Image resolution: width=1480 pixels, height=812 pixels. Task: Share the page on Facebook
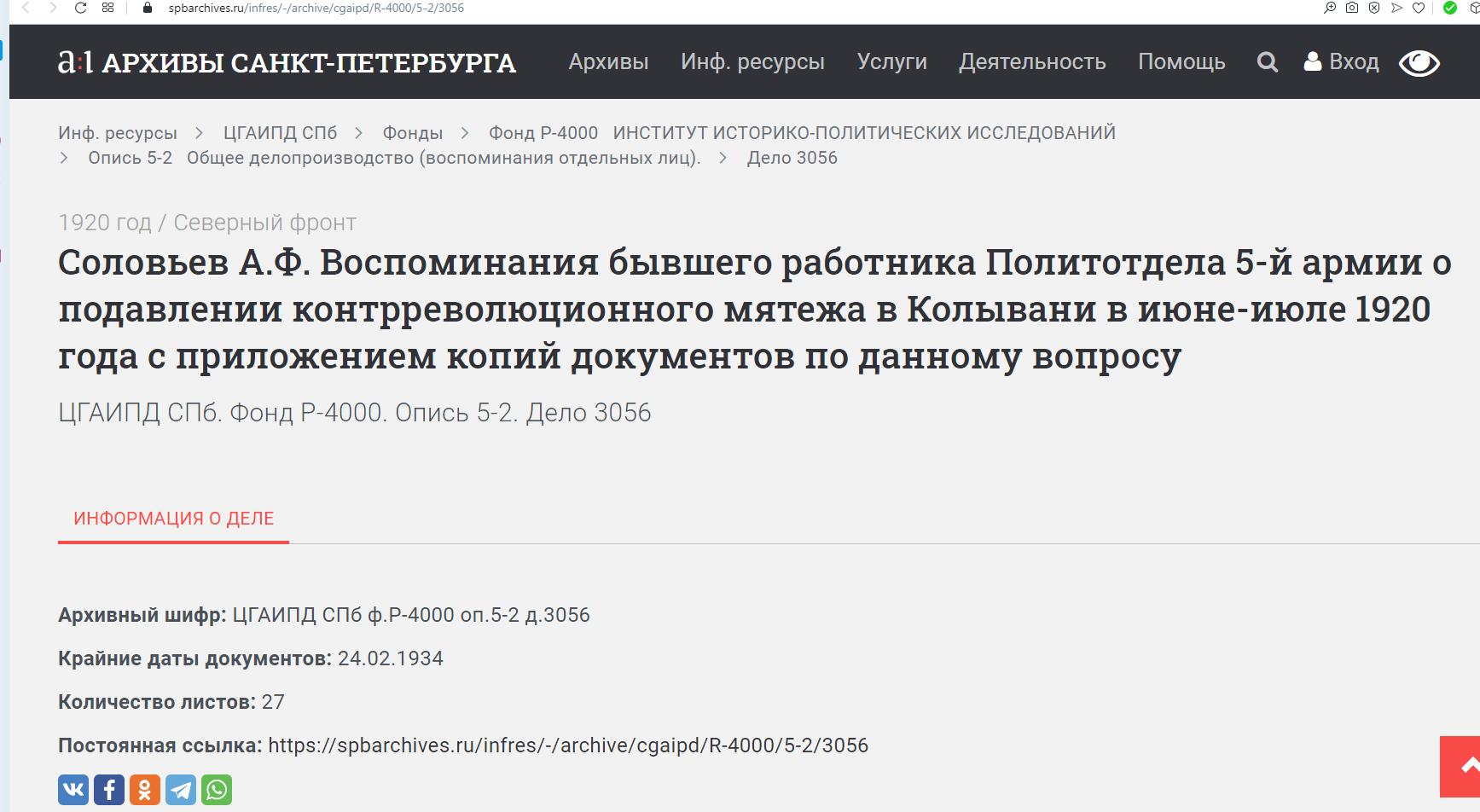point(109,790)
